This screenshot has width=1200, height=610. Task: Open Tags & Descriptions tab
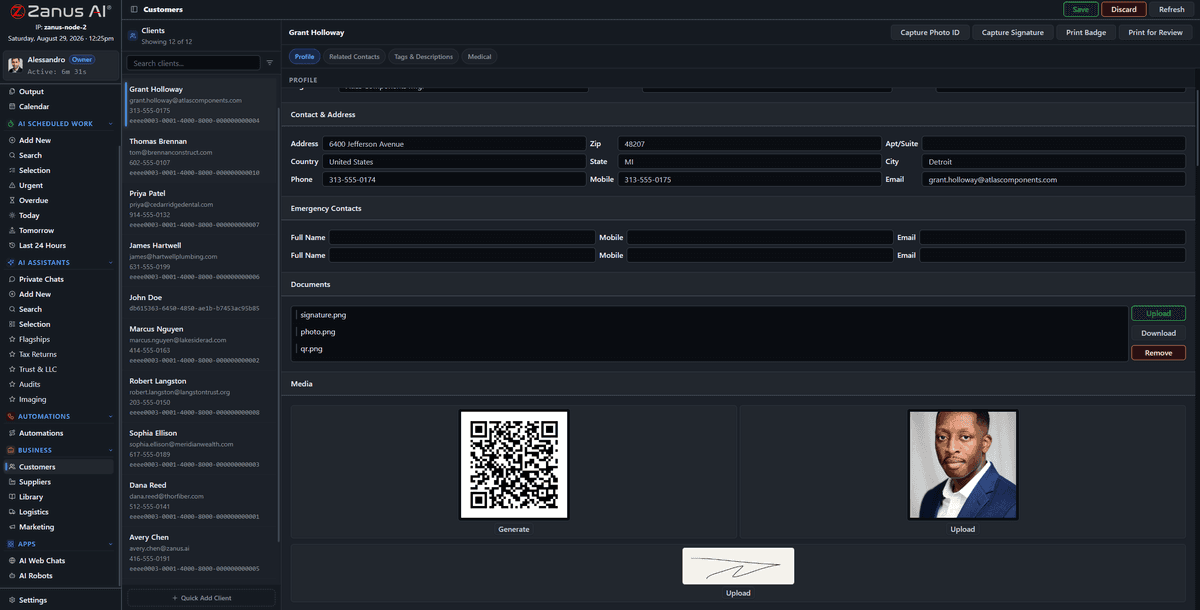click(423, 57)
